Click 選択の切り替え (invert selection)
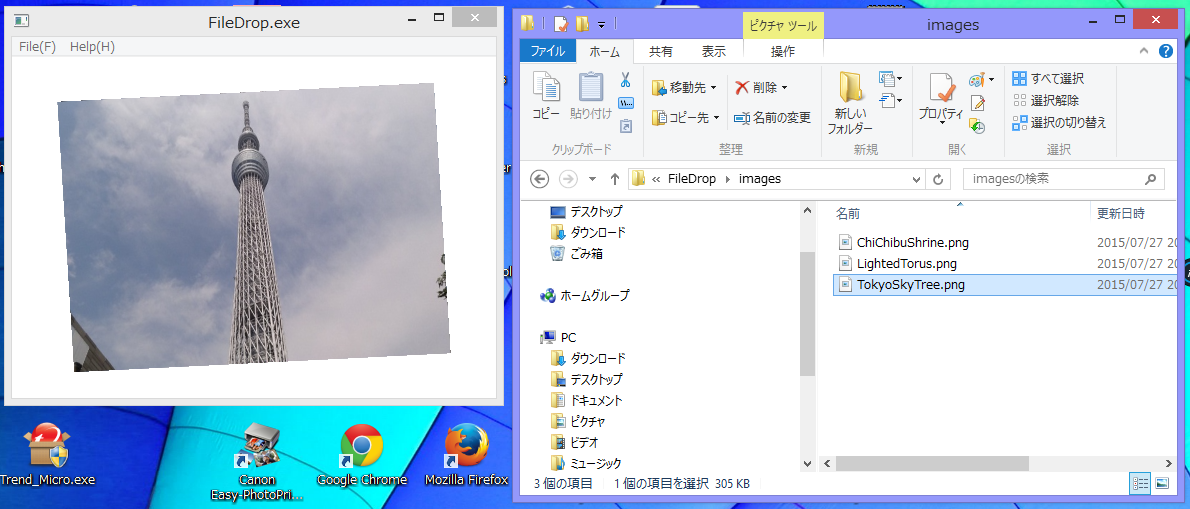This screenshot has height=509, width=1190. click(x=1059, y=122)
